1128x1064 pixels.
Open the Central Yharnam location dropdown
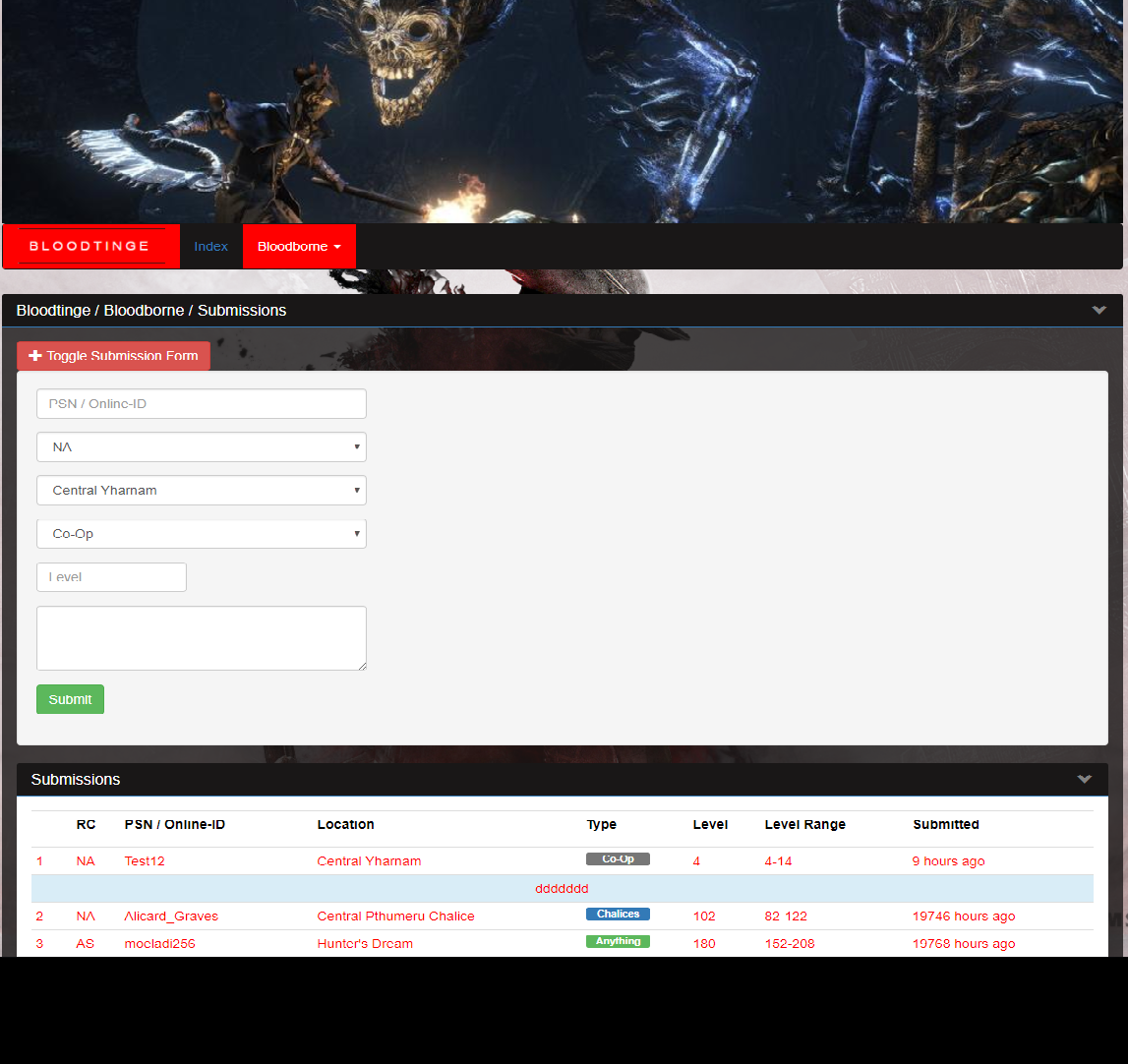pyautogui.click(x=201, y=490)
